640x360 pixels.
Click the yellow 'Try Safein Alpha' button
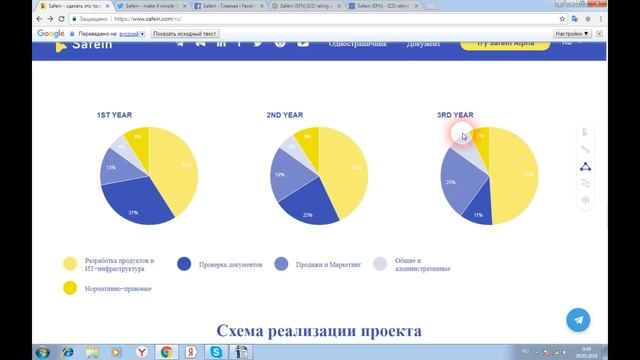coord(505,45)
